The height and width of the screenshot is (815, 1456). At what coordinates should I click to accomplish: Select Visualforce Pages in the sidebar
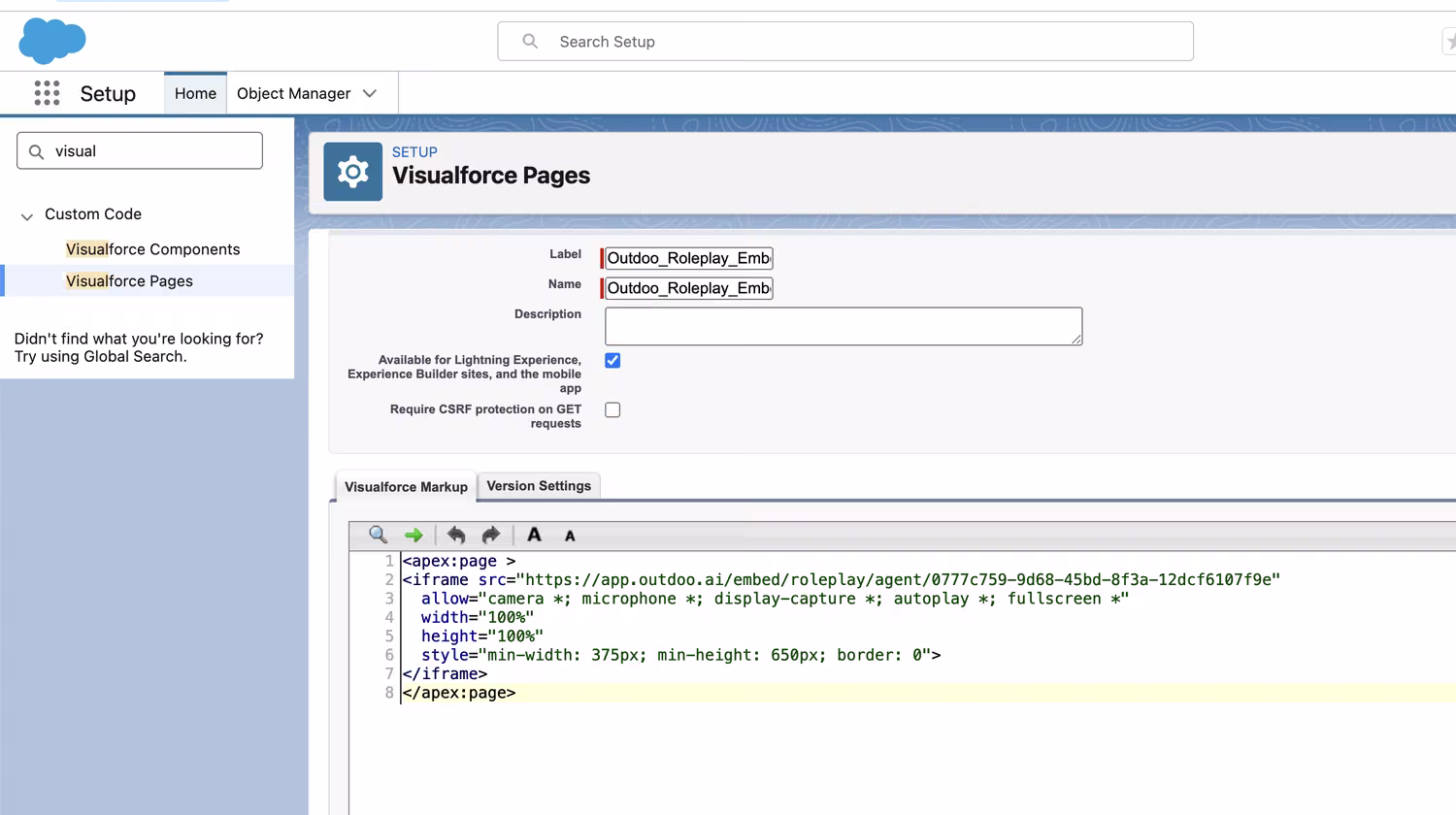coord(130,281)
